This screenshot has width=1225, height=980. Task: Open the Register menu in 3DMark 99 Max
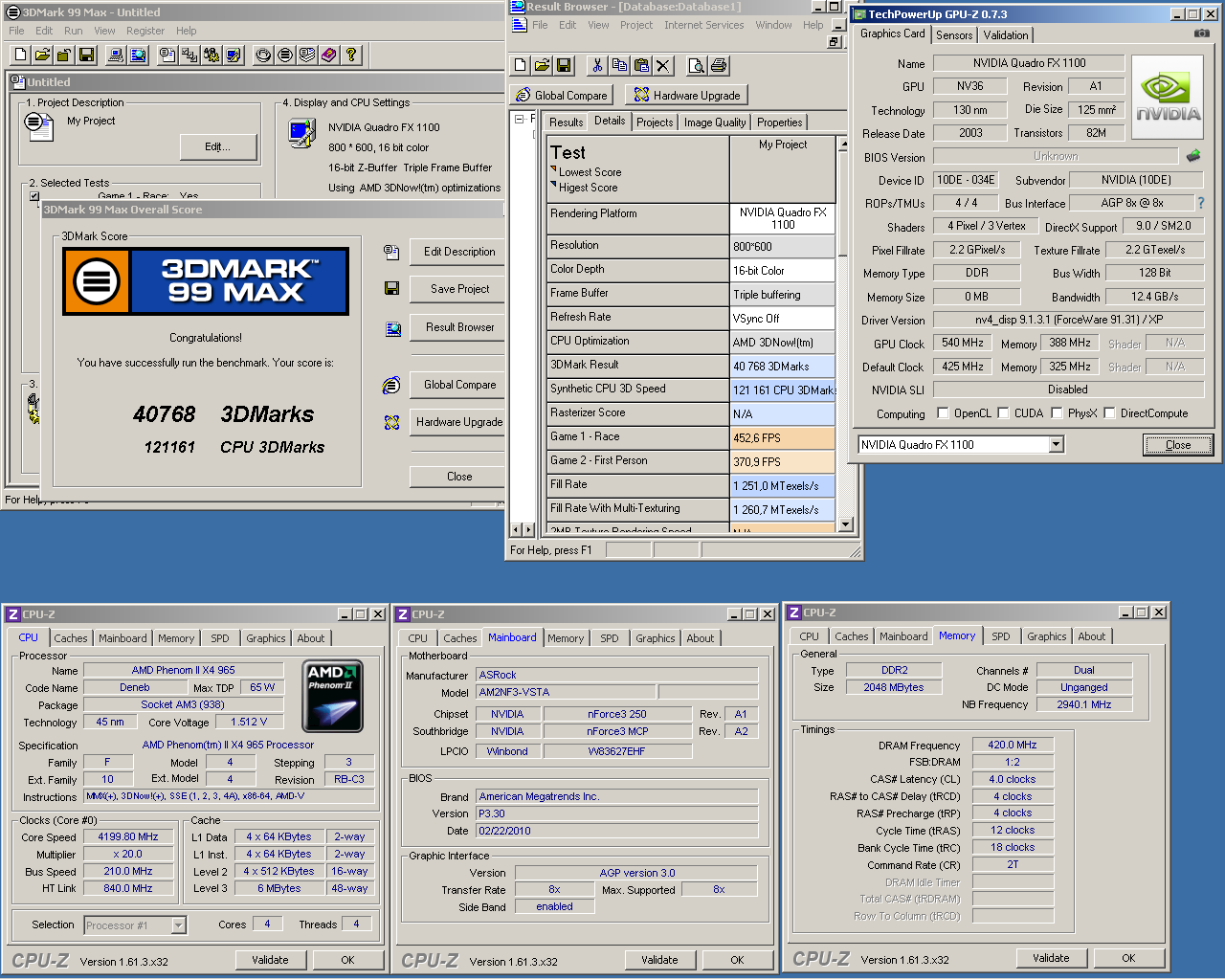click(x=145, y=31)
